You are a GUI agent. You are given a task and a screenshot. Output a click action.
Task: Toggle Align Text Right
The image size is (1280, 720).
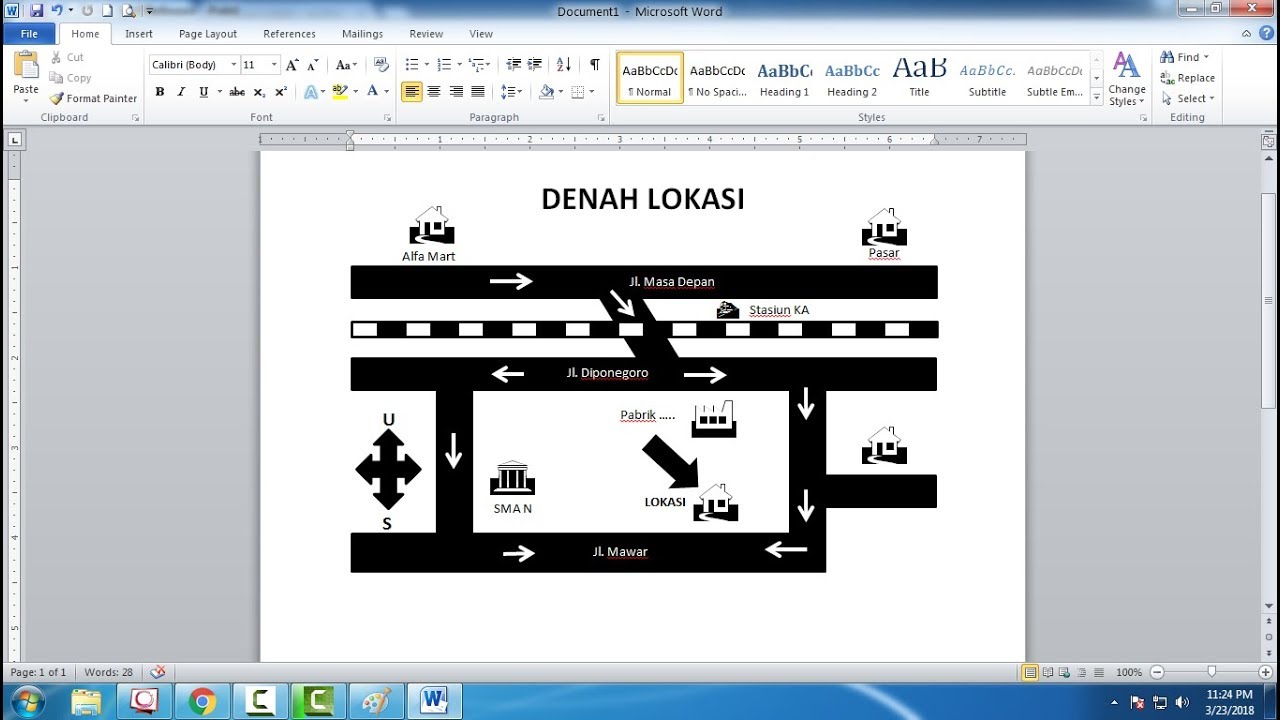[456, 92]
